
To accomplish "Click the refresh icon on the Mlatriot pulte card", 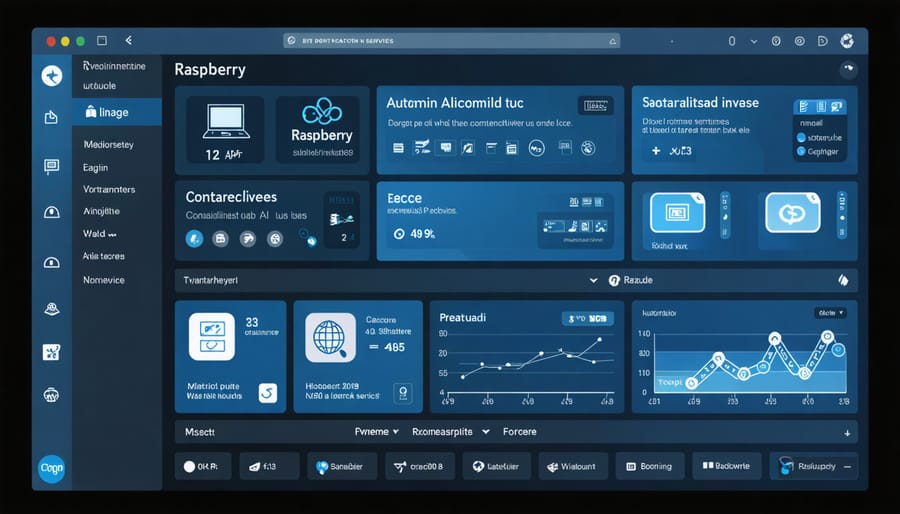I will click(x=267, y=393).
